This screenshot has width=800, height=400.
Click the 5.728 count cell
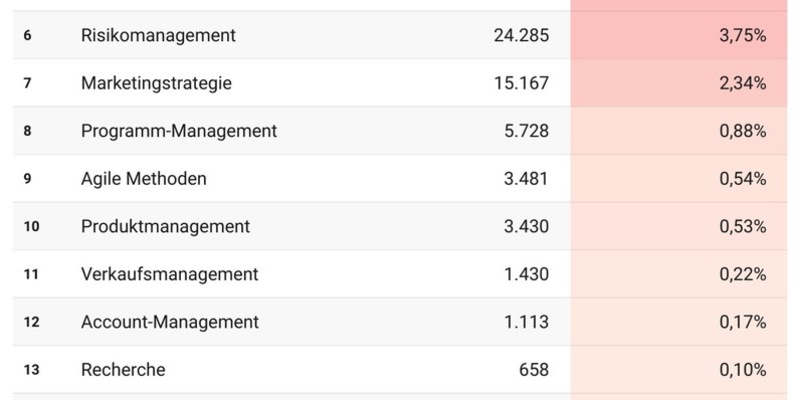click(x=527, y=131)
